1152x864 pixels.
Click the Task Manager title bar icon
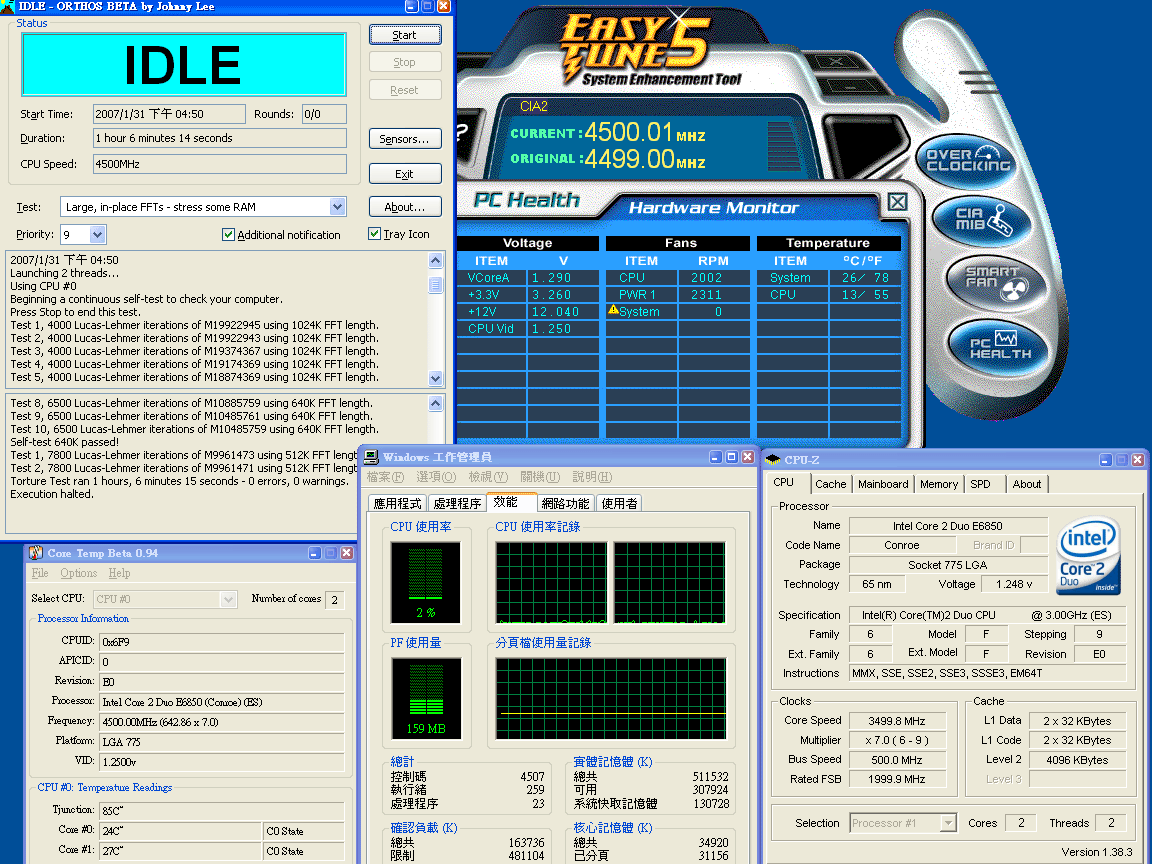tap(372, 457)
